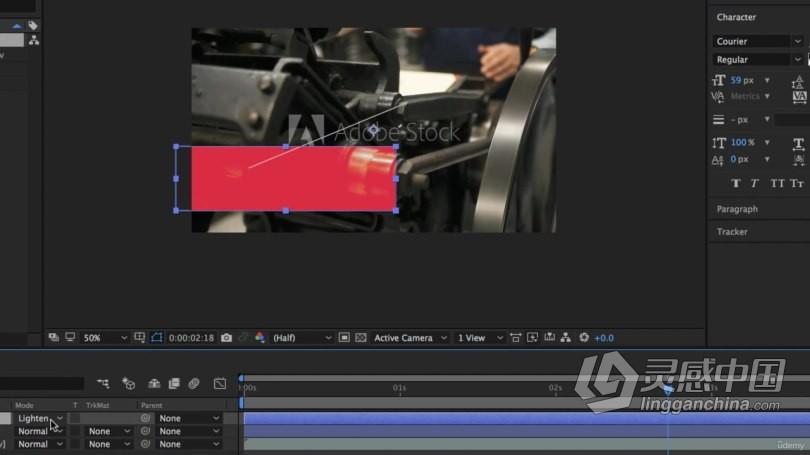This screenshot has height=455, width=810.
Task: Toggle Preserve Transparency on the Lighten layer
Action: [x=75, y=418]
